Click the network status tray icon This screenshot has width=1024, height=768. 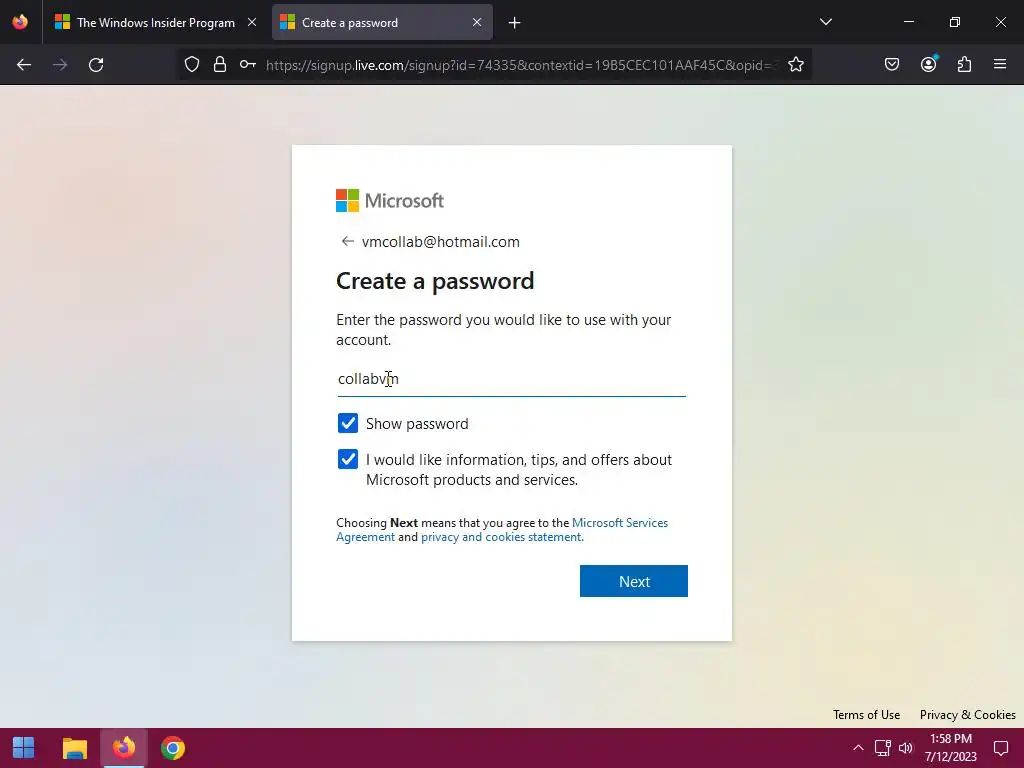pyautogui.click(x=883, y=748)
